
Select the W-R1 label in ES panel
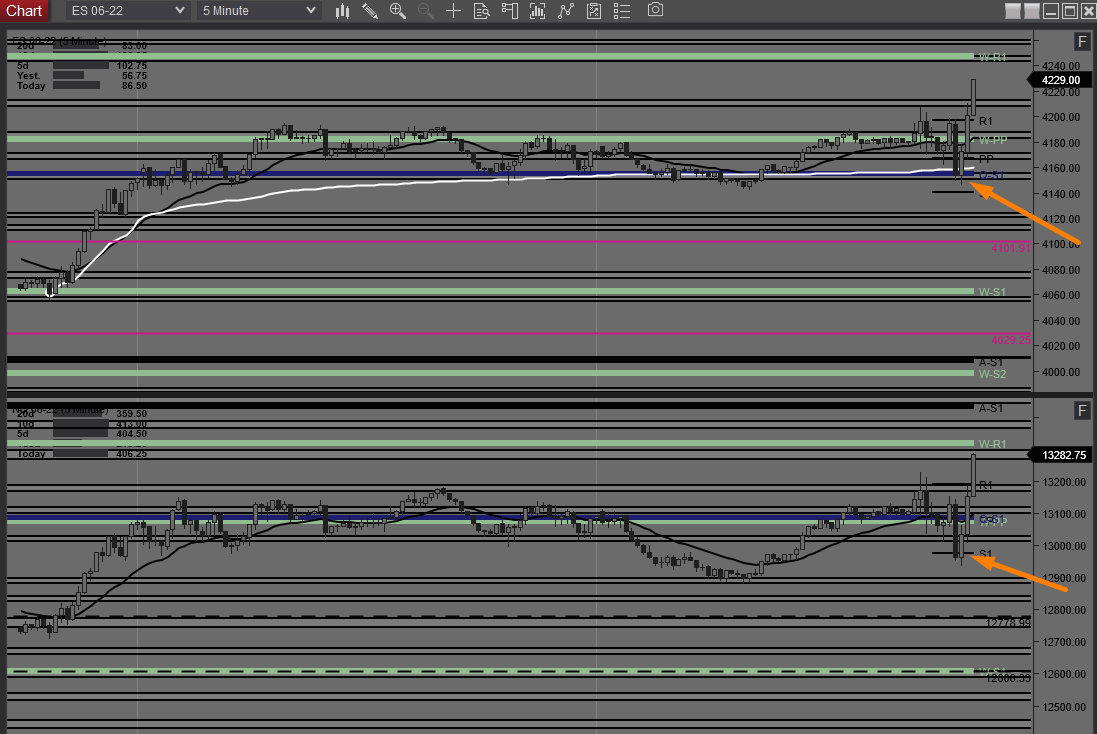point(992,57)
